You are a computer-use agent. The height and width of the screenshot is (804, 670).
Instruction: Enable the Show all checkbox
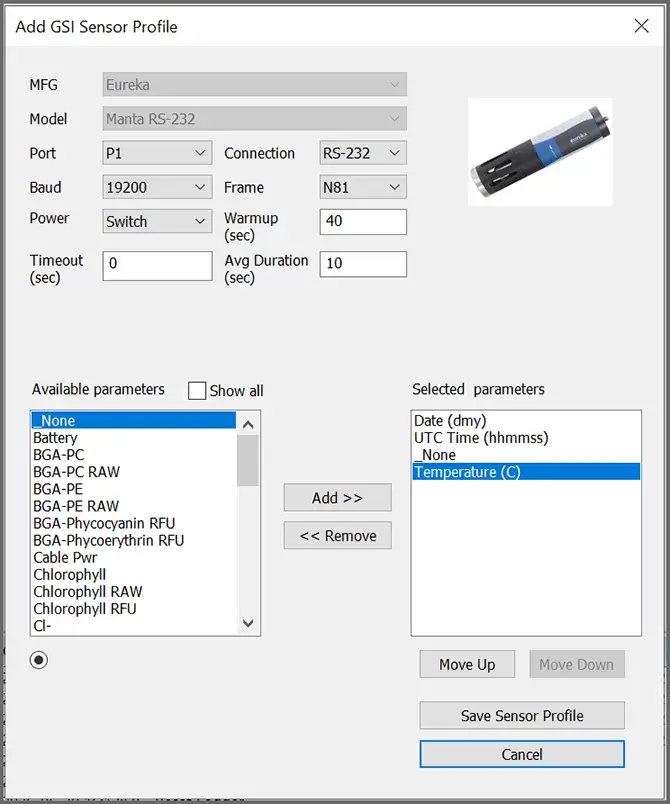[197, 391]
